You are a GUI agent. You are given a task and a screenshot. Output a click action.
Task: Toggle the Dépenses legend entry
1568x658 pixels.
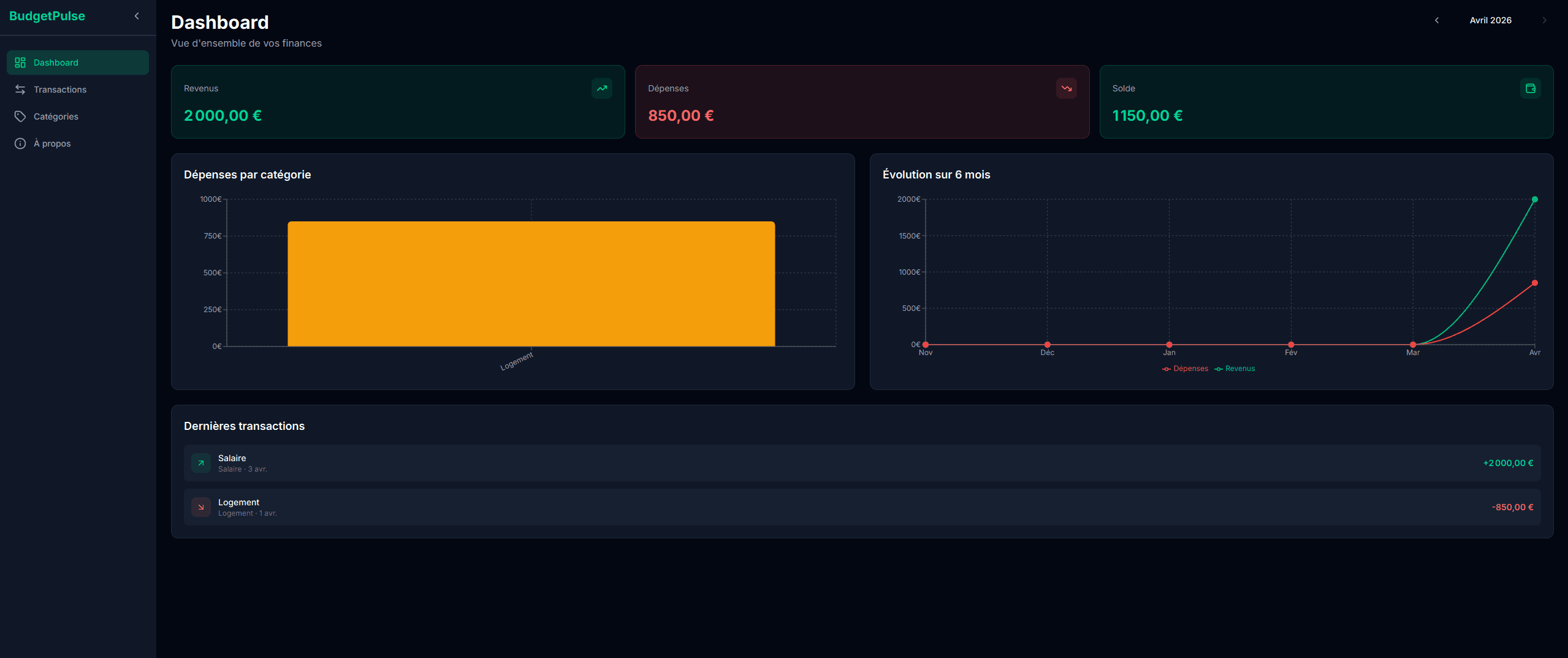point(1185,369)
